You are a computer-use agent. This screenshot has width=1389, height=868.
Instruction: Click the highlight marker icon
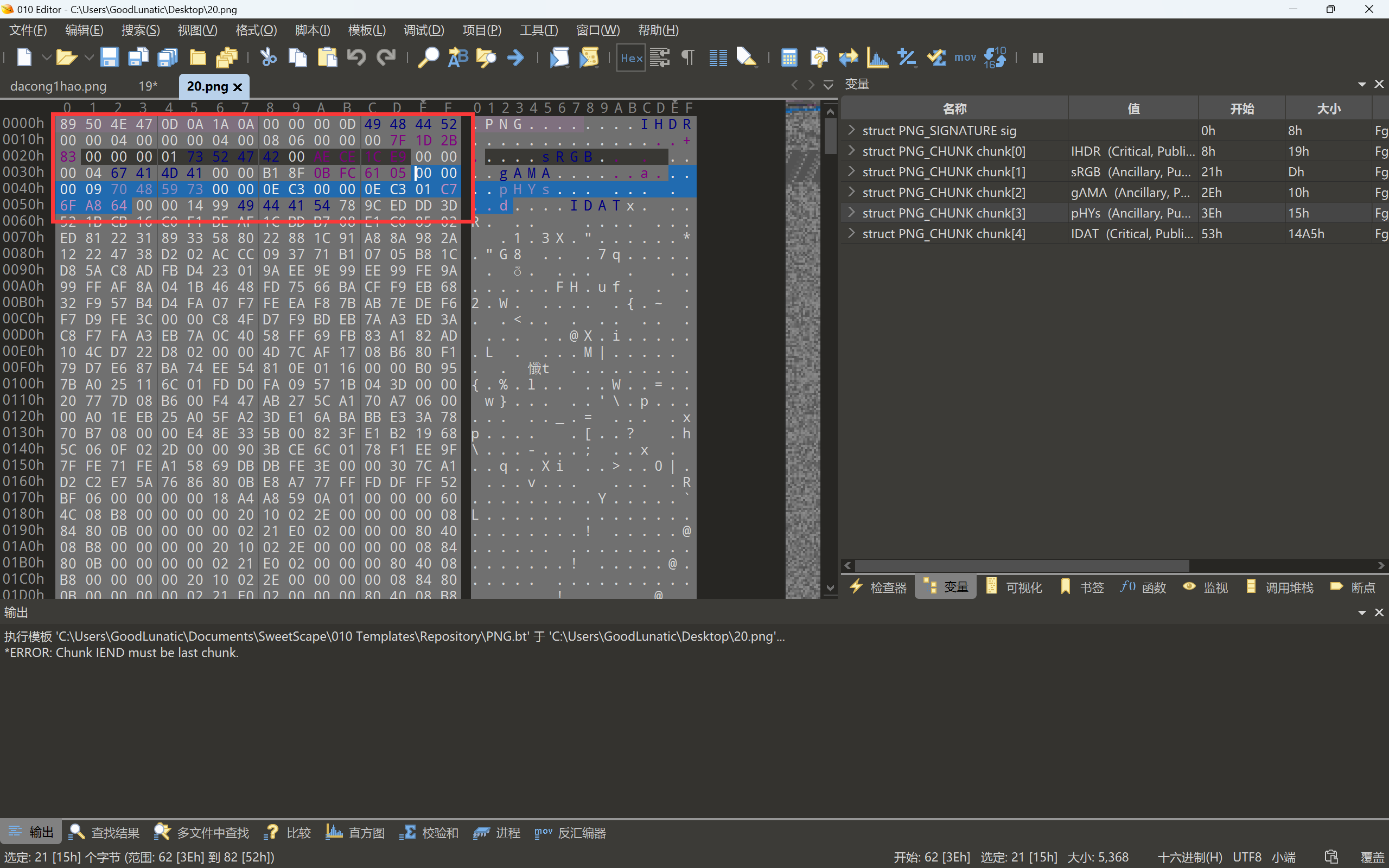(x=746, y=58)
